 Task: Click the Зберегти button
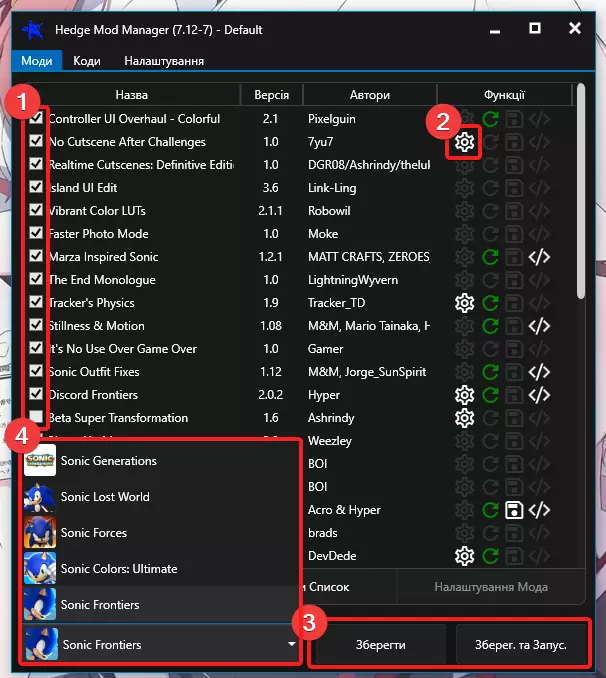[x=381, y=645]
